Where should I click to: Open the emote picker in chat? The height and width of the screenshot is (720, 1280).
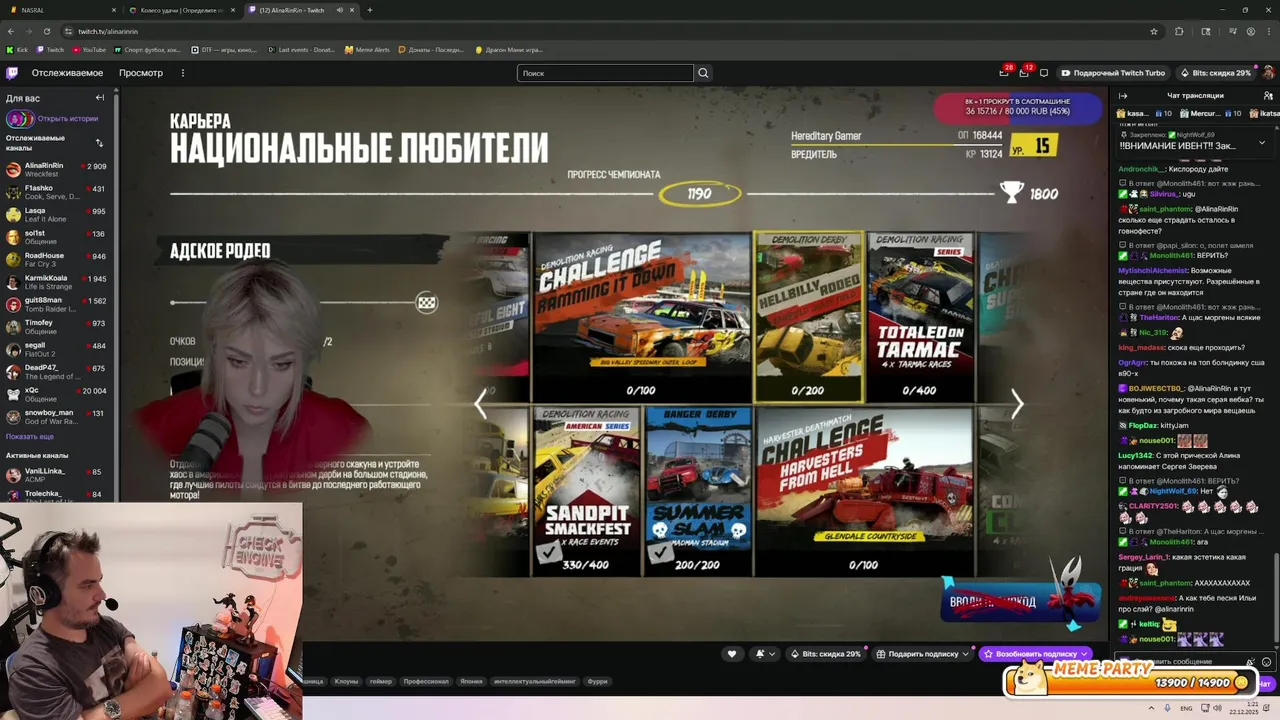pos(1266,661)
